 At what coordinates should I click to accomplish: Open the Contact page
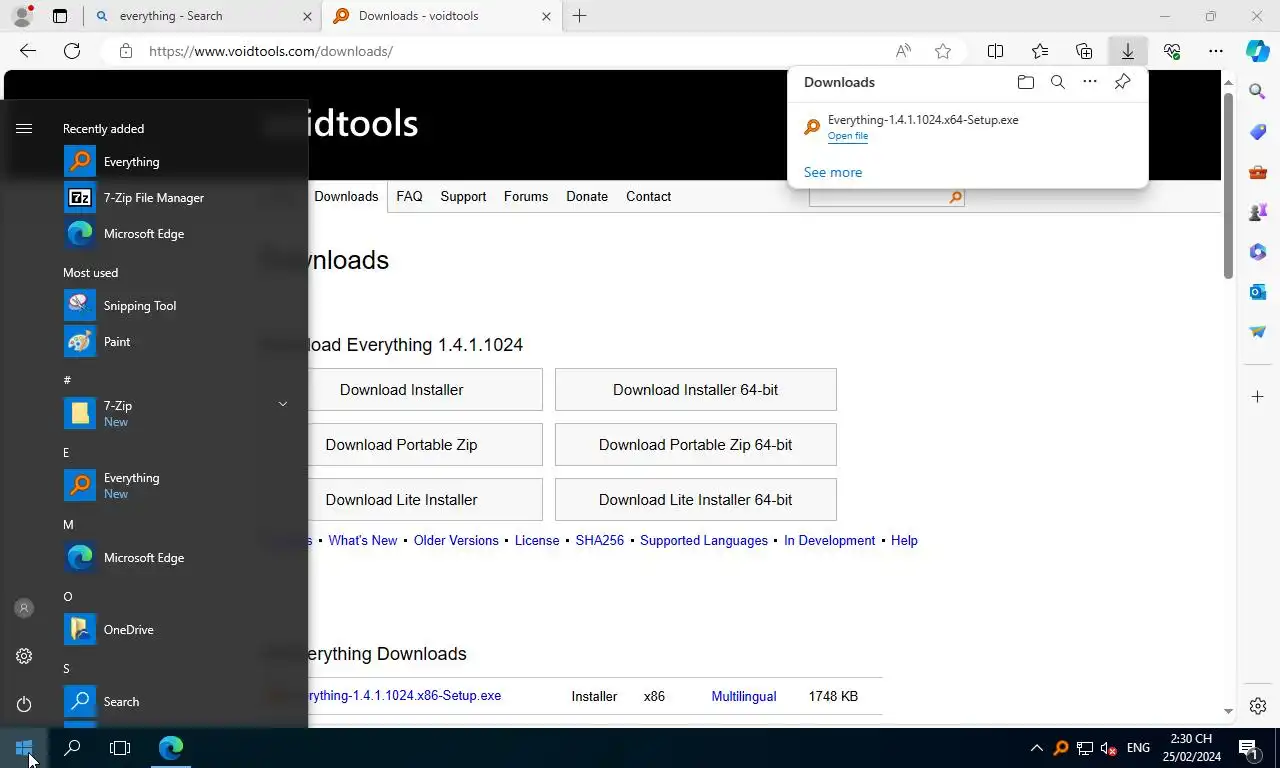click(648, 196)
